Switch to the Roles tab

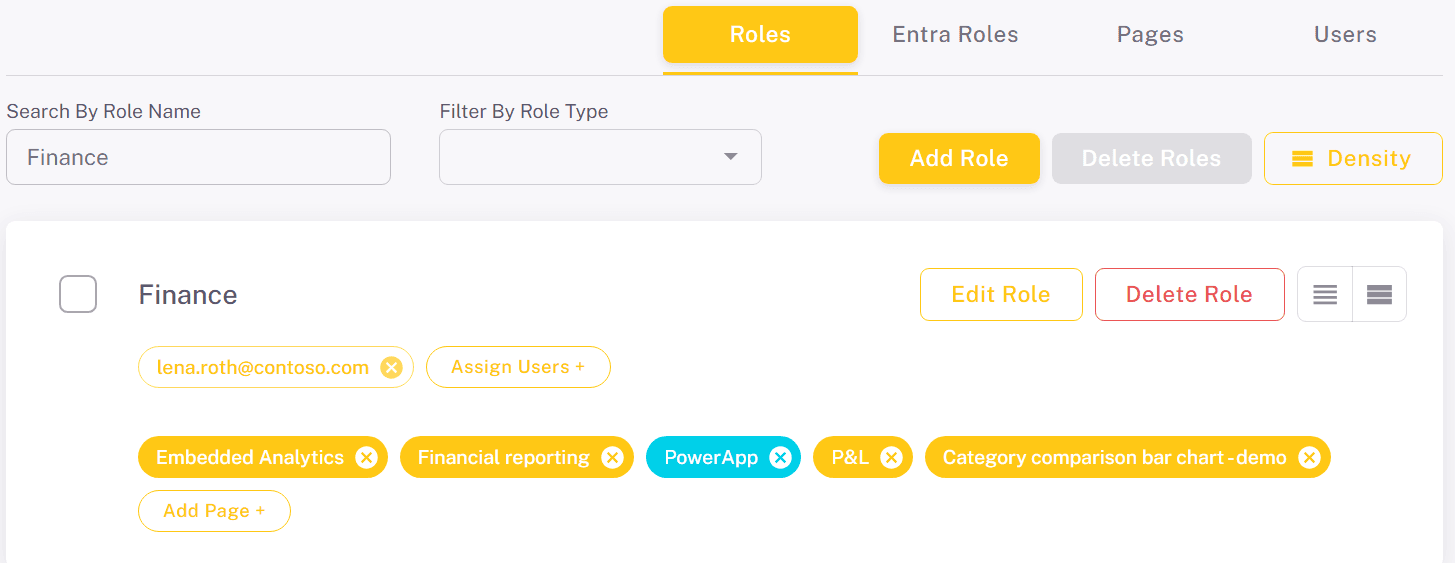(760, 35)
